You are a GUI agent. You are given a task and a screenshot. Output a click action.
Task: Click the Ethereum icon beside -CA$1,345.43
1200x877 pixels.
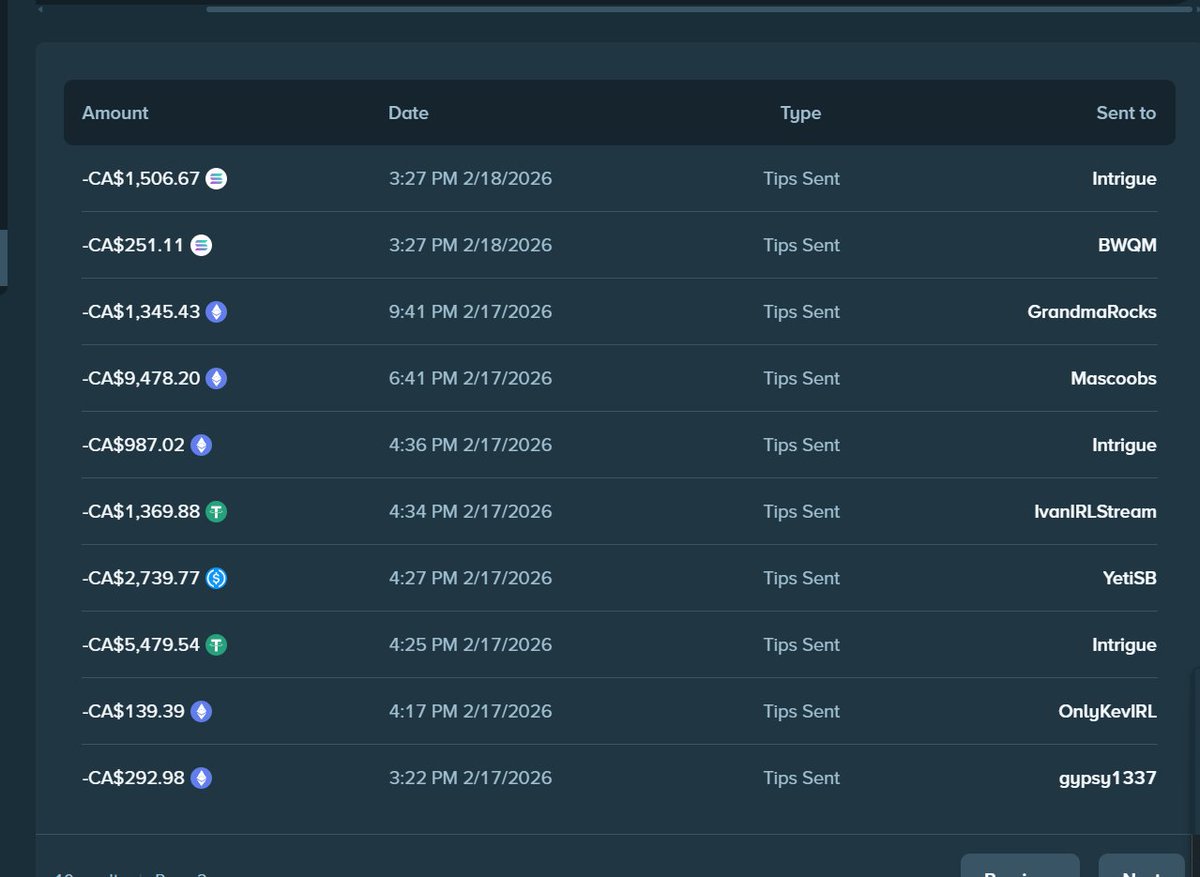point(216,311)
